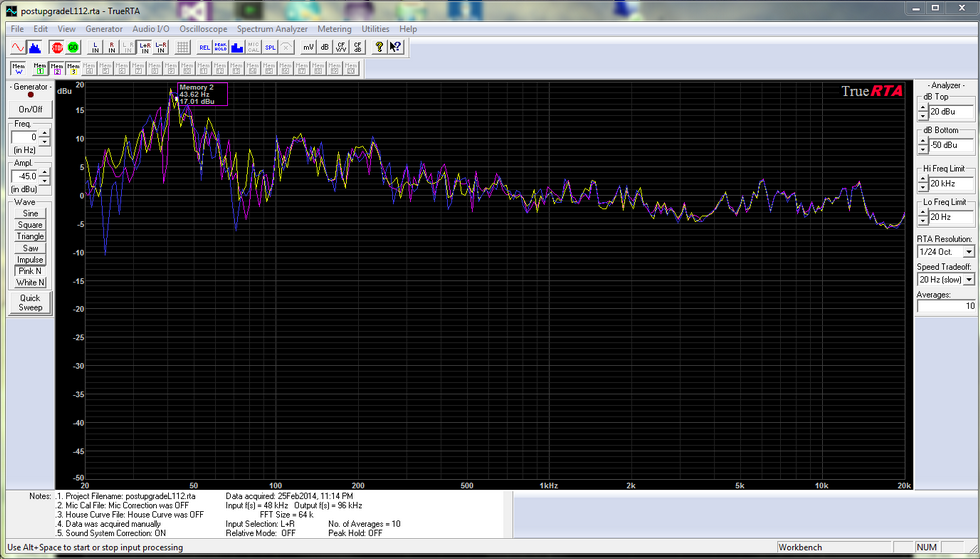Open the Spectrum Analyzer menu
Screen dimensions: 980x559
[272, 29]
